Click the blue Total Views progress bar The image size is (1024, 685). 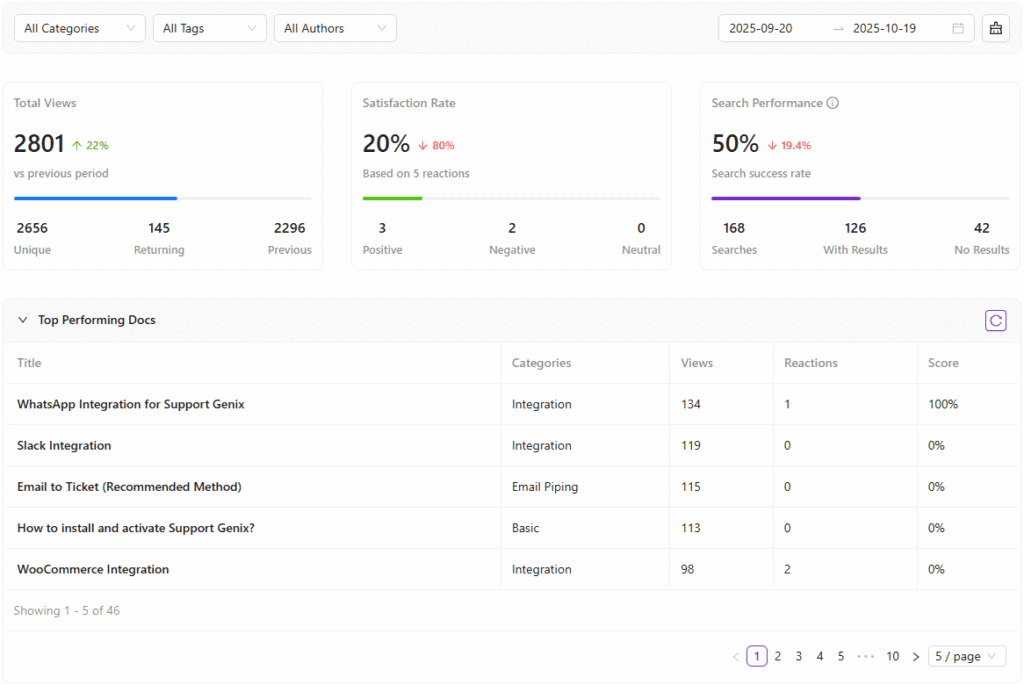point(96,198)
